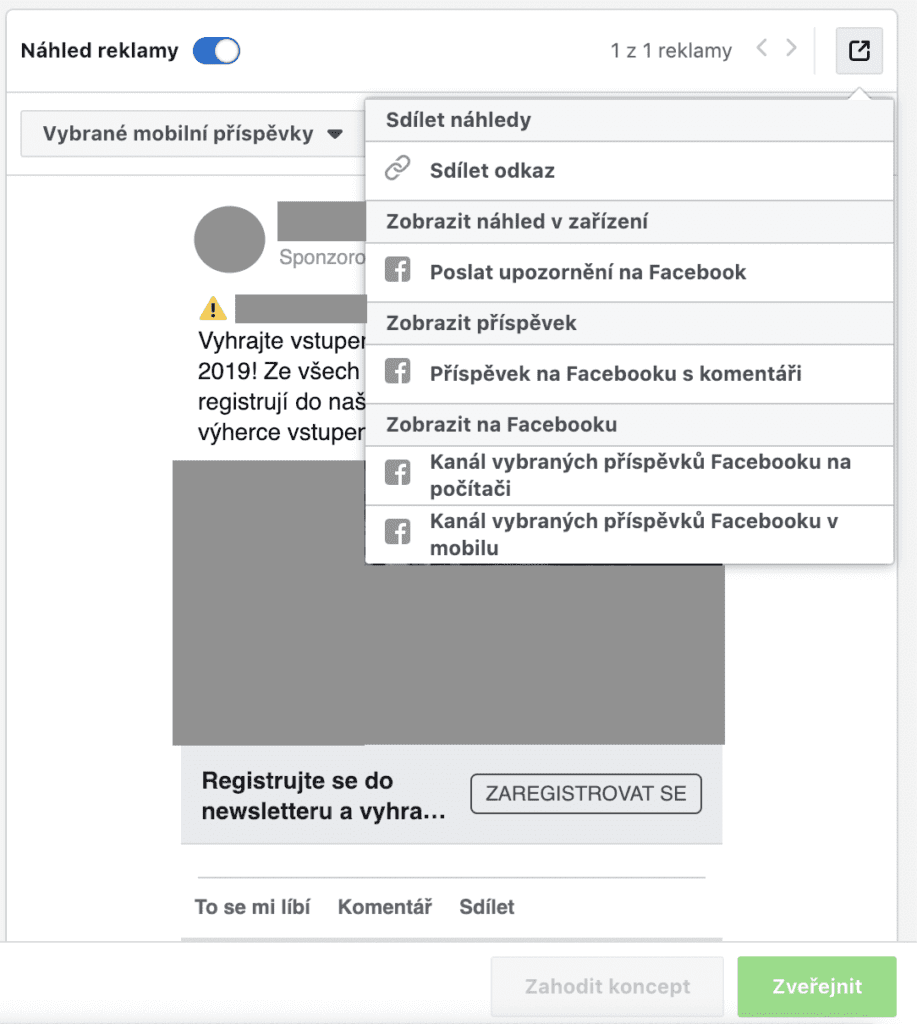Viewport: 917px width, 1024px height.
Task: Go to next ad with right chevron
Action: tap(791, 48)
